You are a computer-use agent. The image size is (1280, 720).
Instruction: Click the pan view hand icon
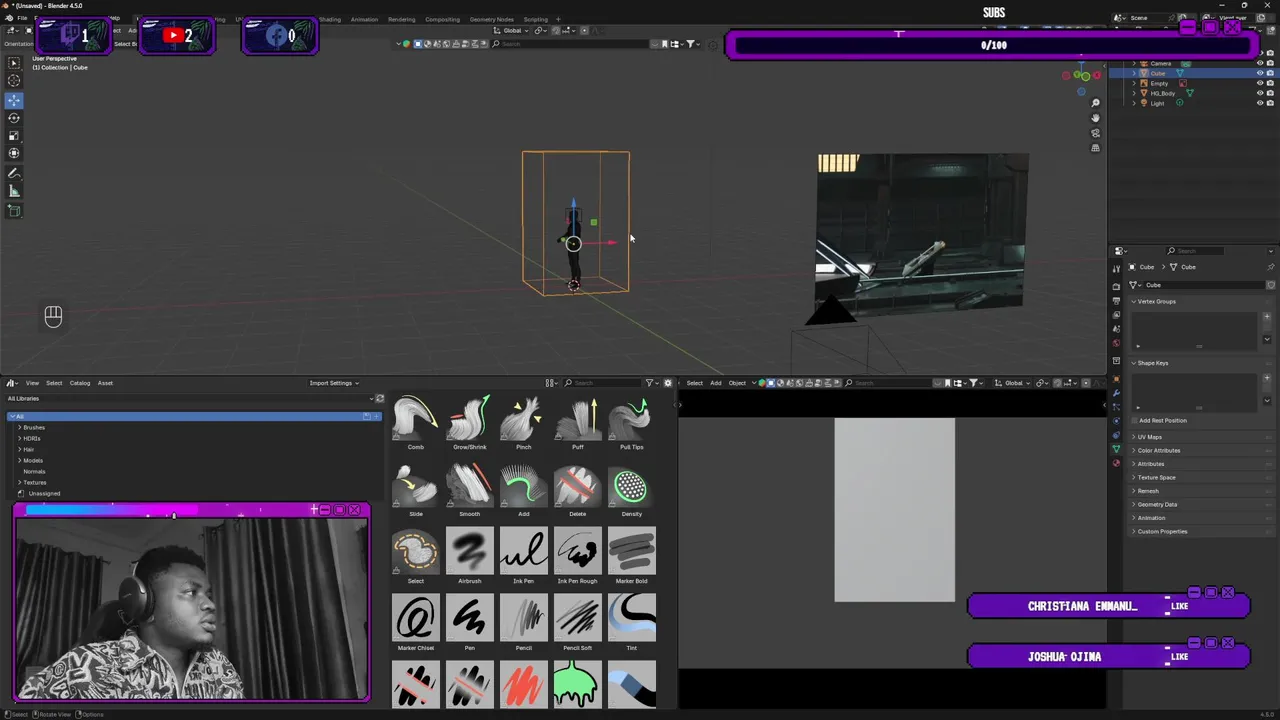(x=1096, y=118)
